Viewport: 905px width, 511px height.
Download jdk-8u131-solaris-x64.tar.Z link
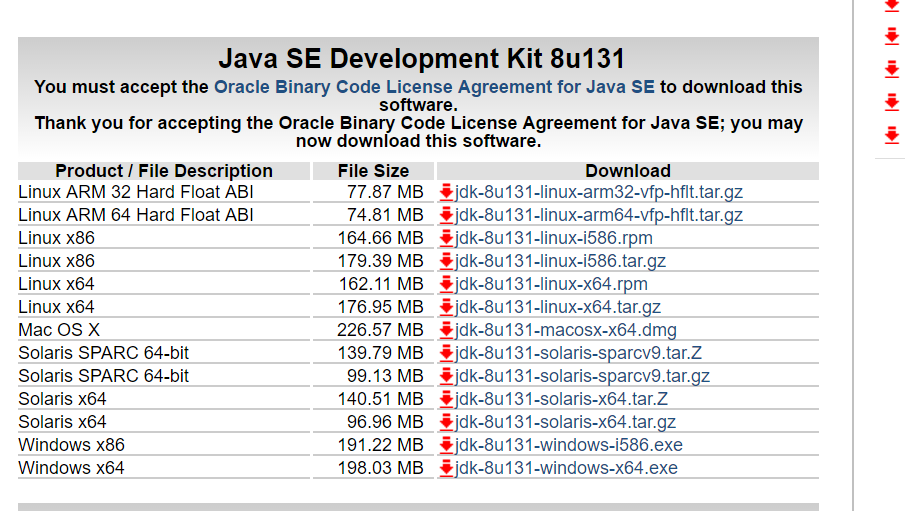562,399
